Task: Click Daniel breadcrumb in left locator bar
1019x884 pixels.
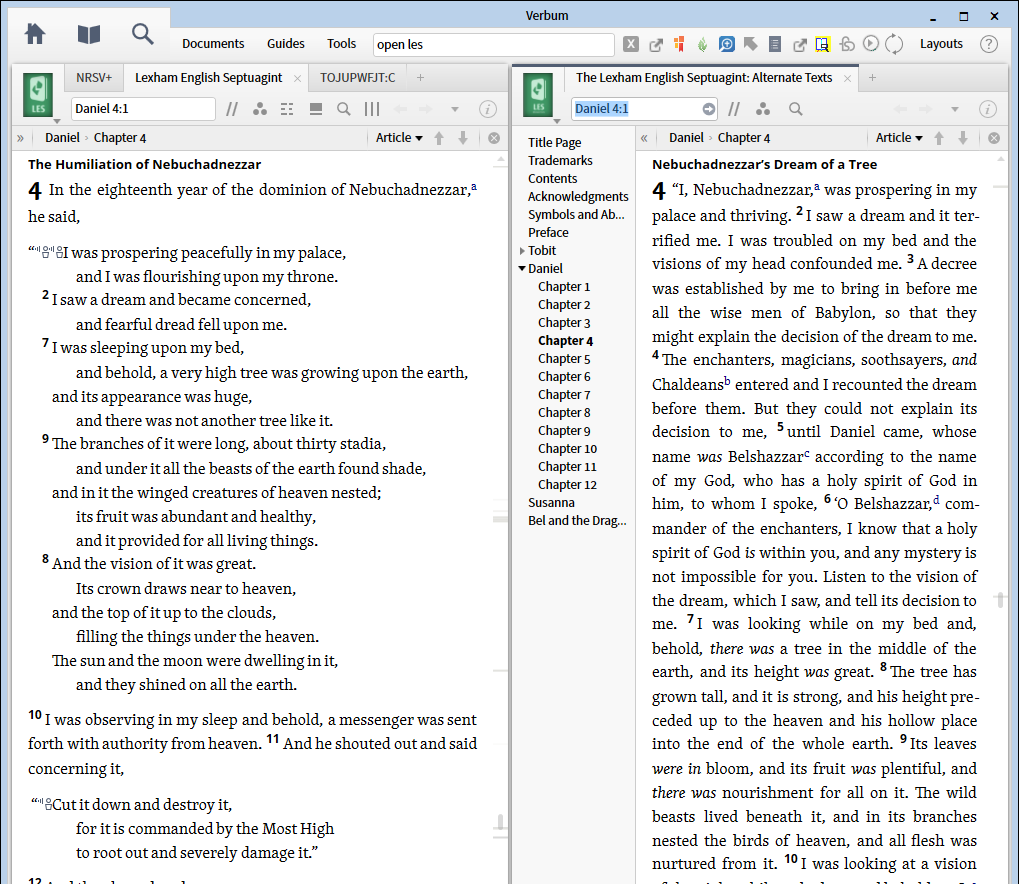Action: (62, 138)
